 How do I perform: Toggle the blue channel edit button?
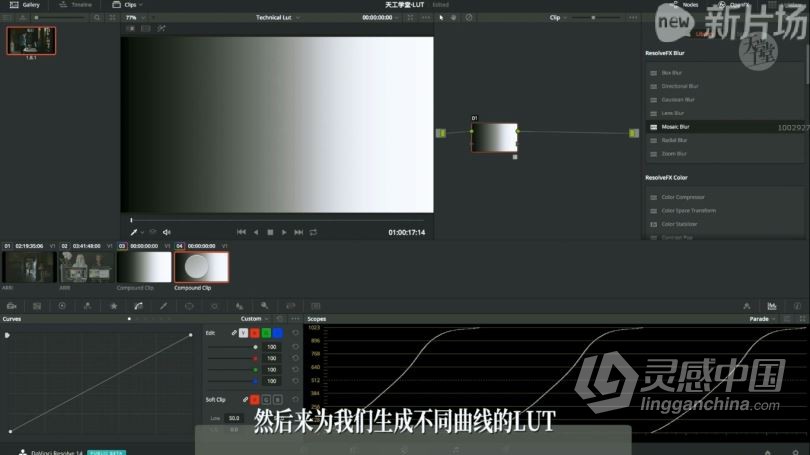click(x=277, y=333)
